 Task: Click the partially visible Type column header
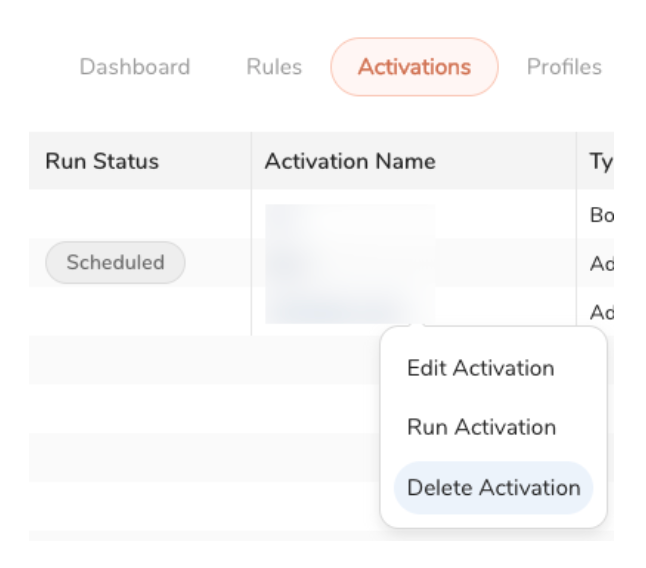[x=600, y=161]
